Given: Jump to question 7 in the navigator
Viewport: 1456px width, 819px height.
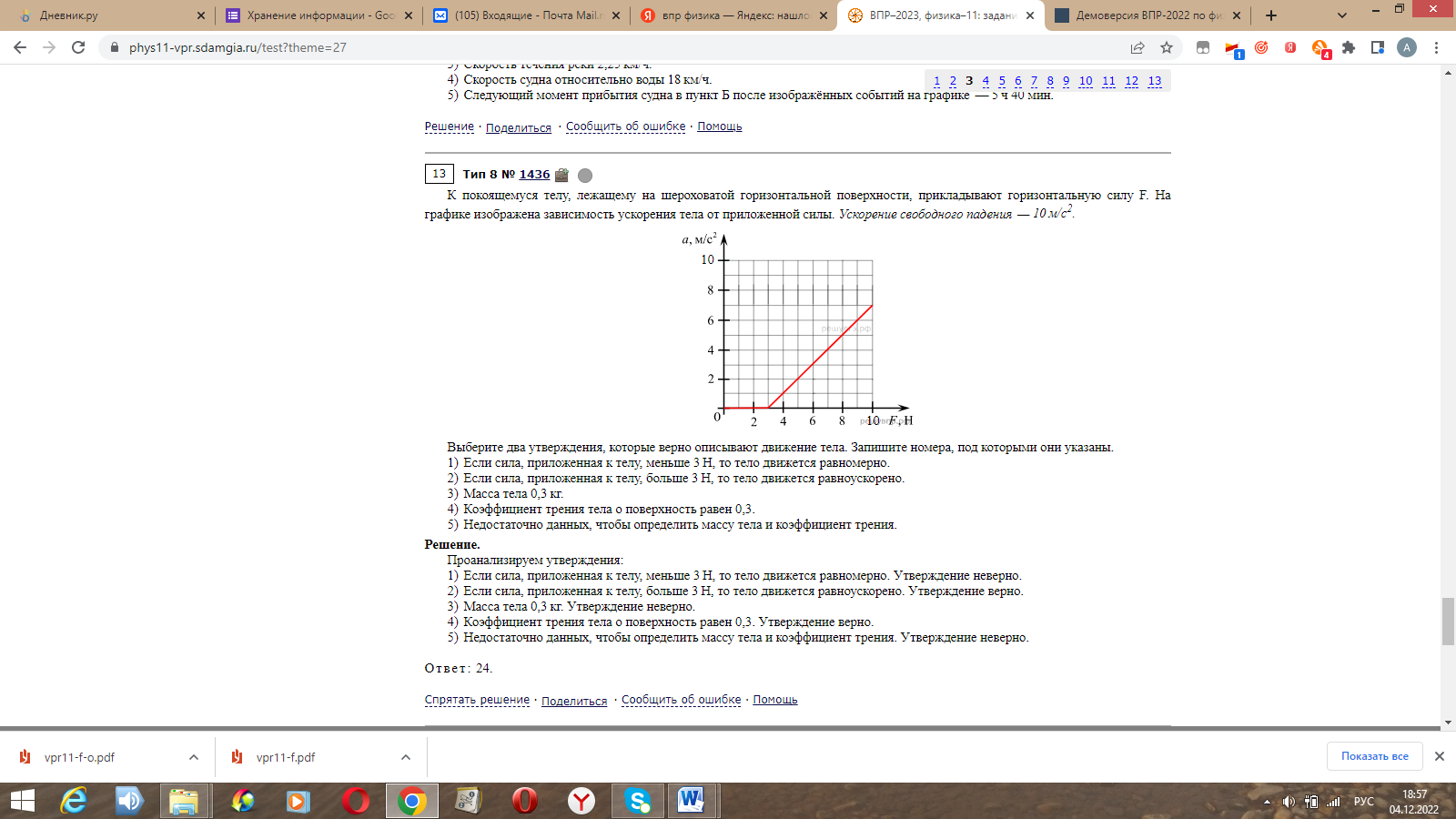Looking at the screenshot, I should coord(1034,81).
